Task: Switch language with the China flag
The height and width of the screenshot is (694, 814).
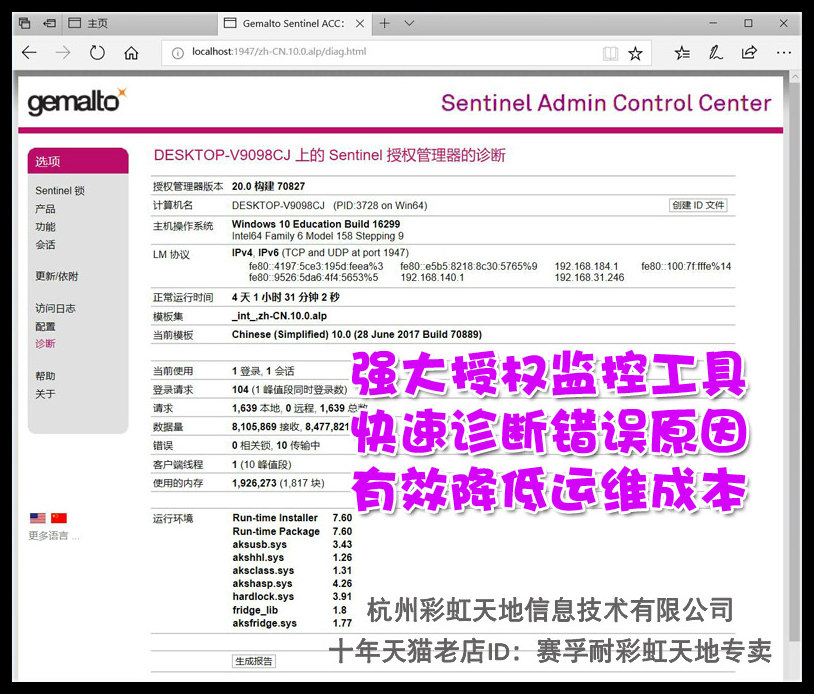Action: coord(59,518)
